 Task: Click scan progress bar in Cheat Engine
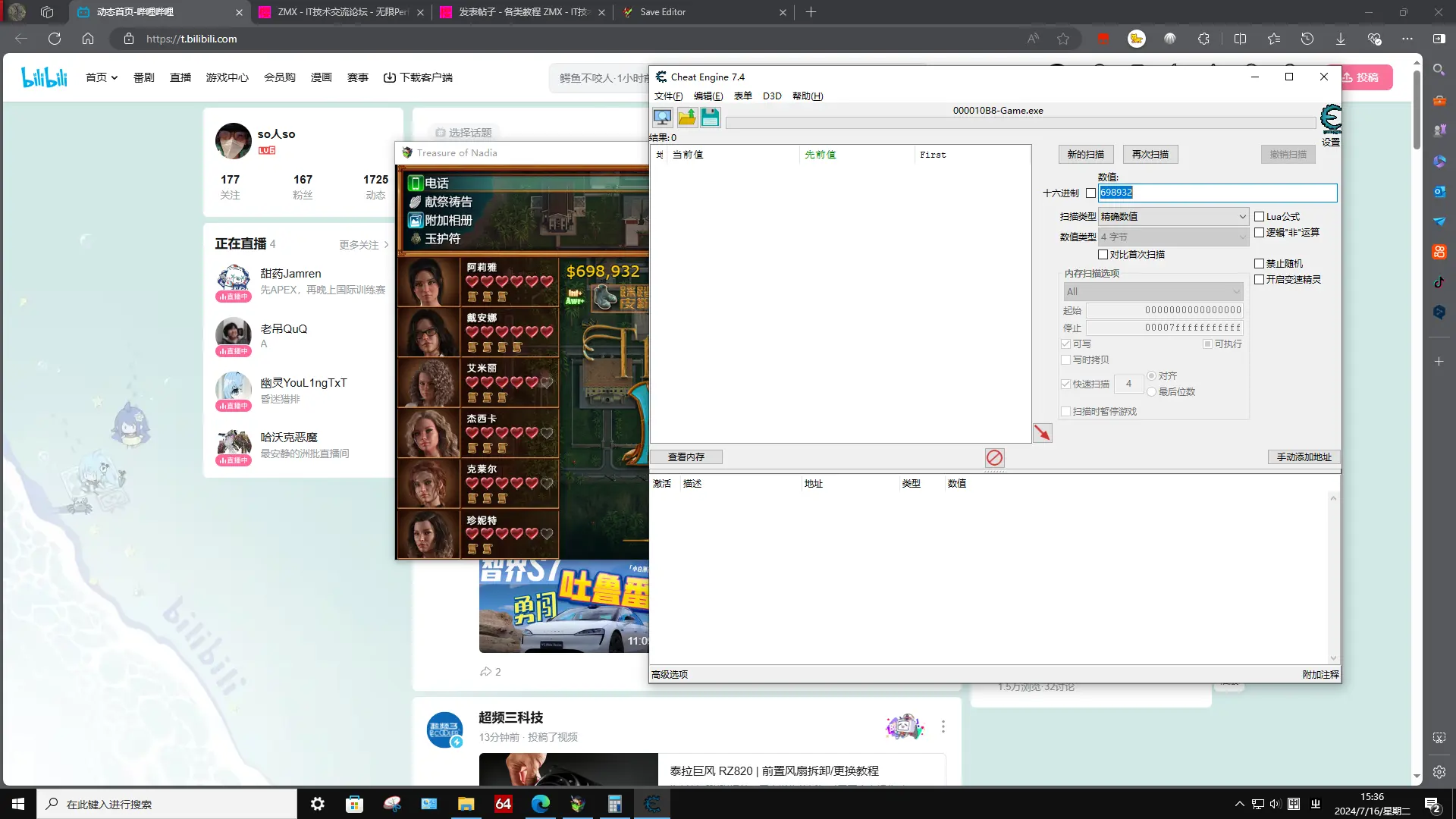click(1021, 123)
